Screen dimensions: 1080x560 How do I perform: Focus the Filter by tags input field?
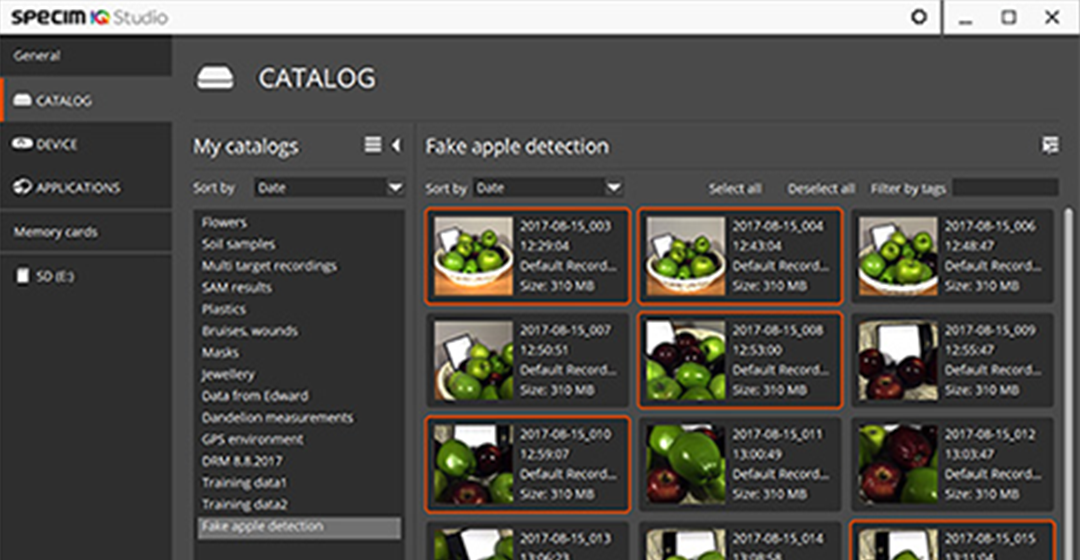(1005, 187)
